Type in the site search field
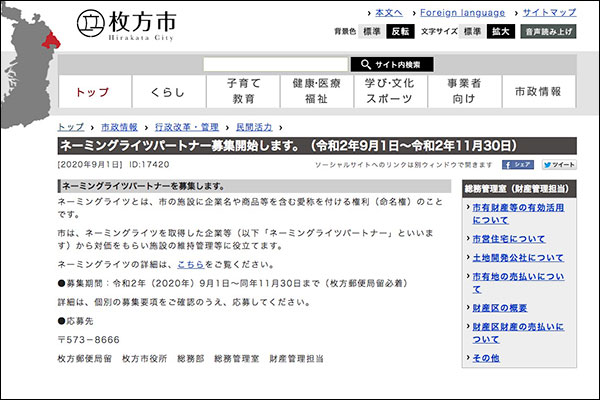 pos(274,64)
